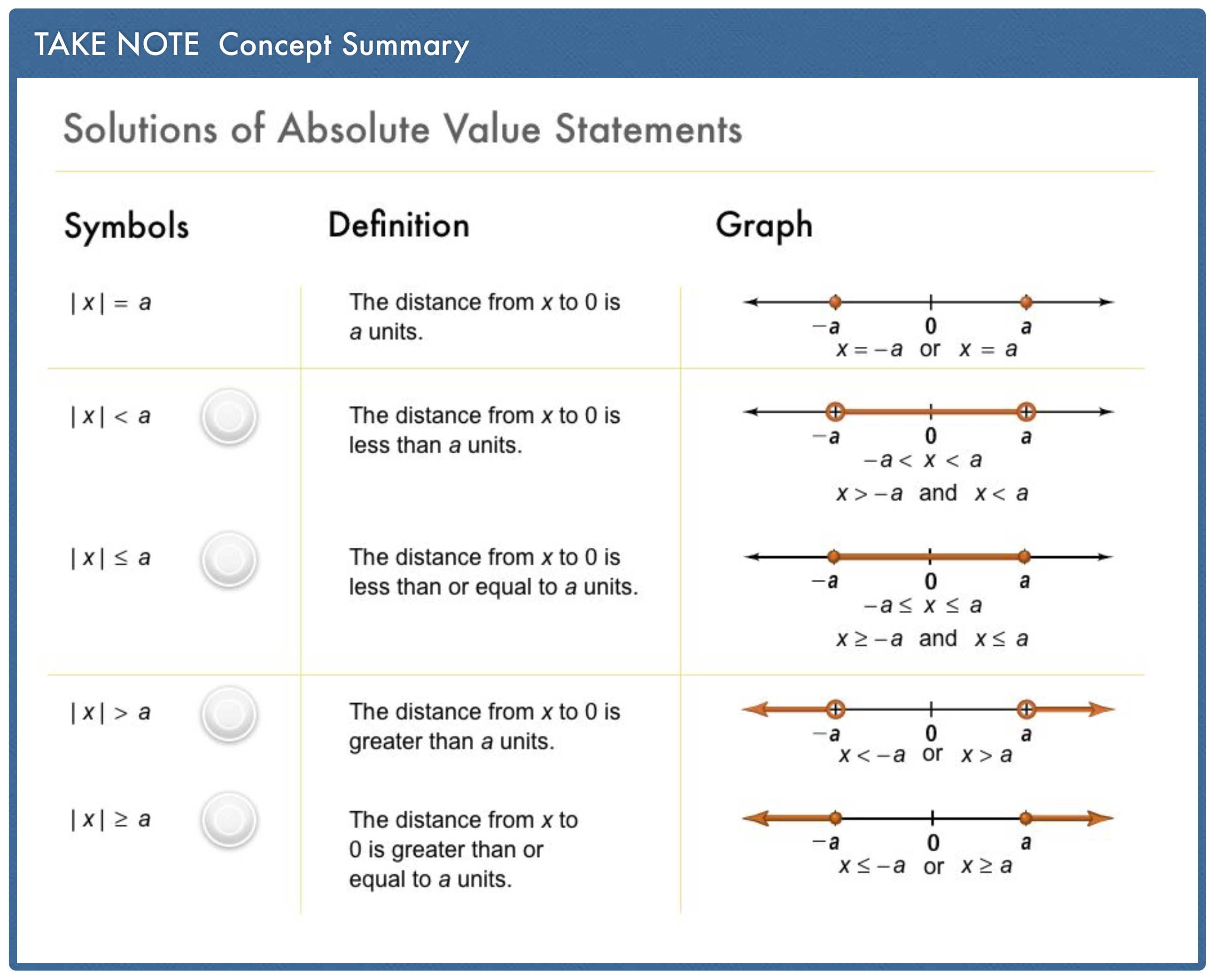Image resolution: width=1213 pixels, height=980 pixels.
Task: Click the Symbols column heading
Action: (126, 226)
